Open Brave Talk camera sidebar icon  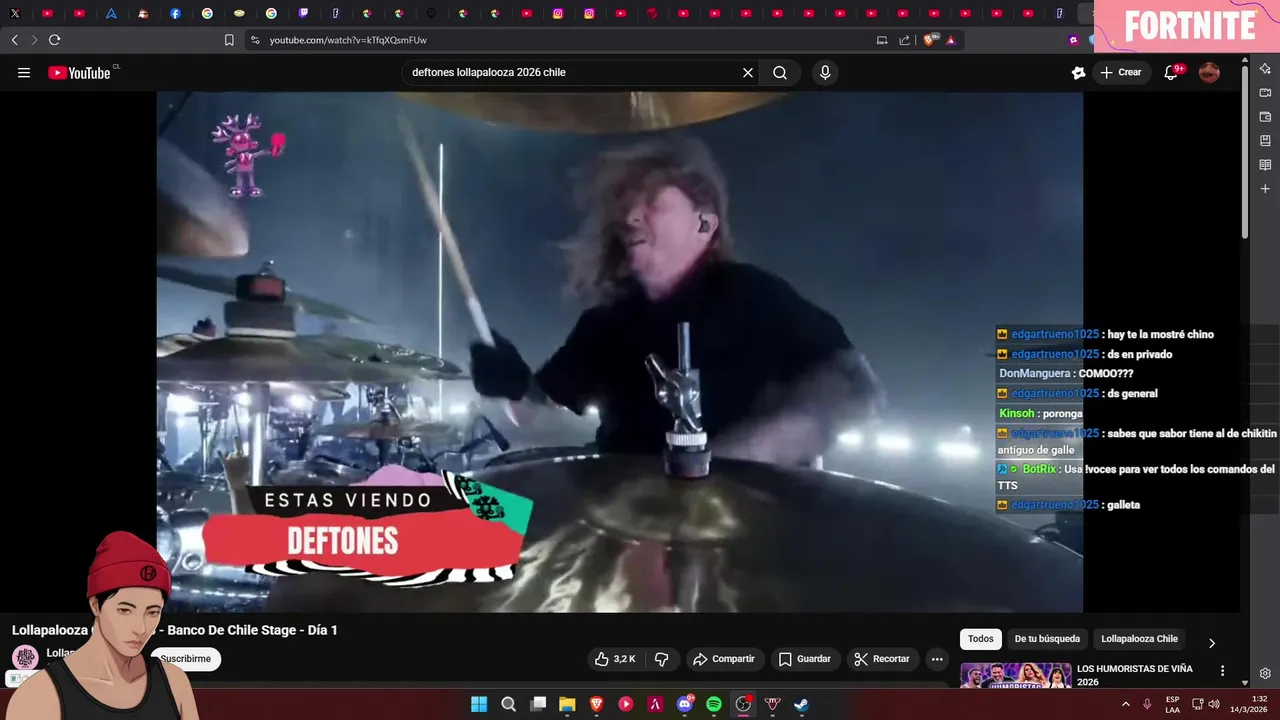click(1265, 92)
